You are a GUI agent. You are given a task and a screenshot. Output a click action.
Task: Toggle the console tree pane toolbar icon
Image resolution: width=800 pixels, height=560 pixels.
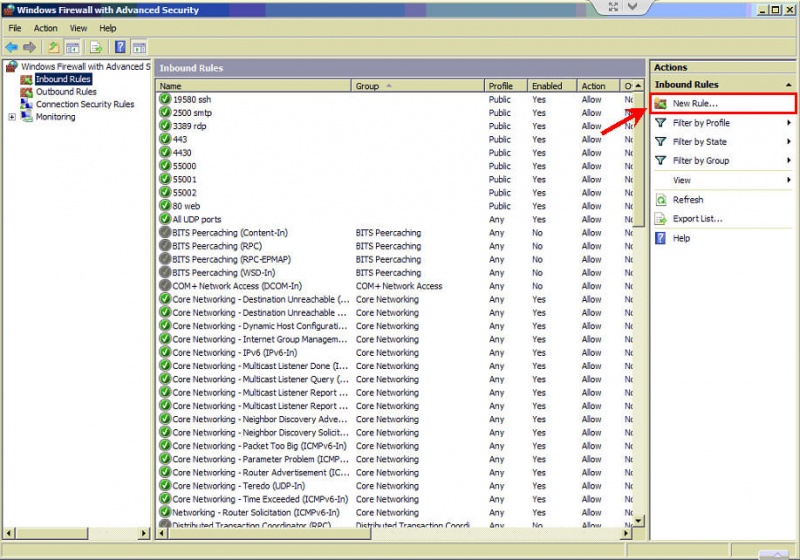(x=72, y=48)
